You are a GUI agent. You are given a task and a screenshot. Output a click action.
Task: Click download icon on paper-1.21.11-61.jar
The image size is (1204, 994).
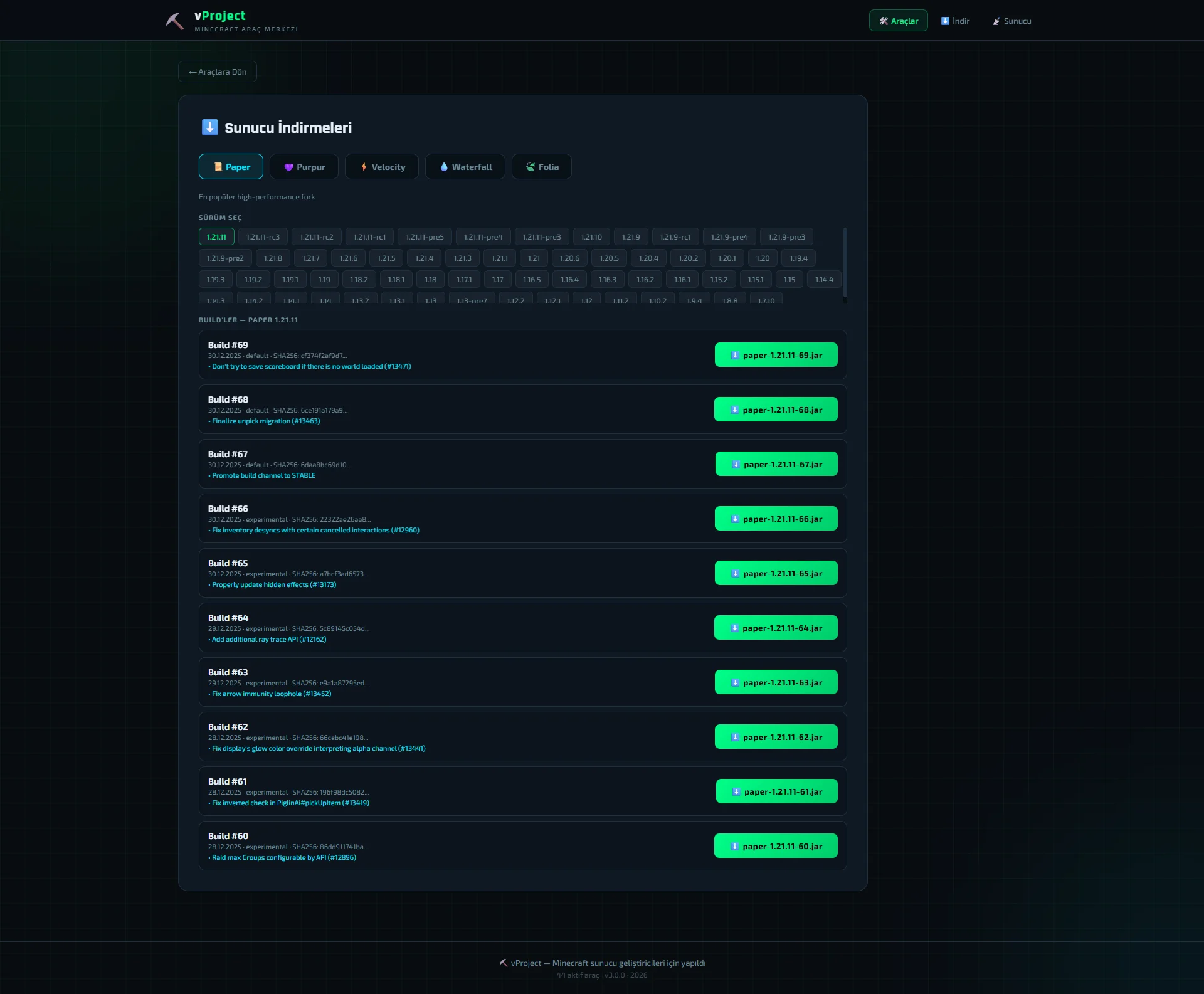(x=736, y=792)
